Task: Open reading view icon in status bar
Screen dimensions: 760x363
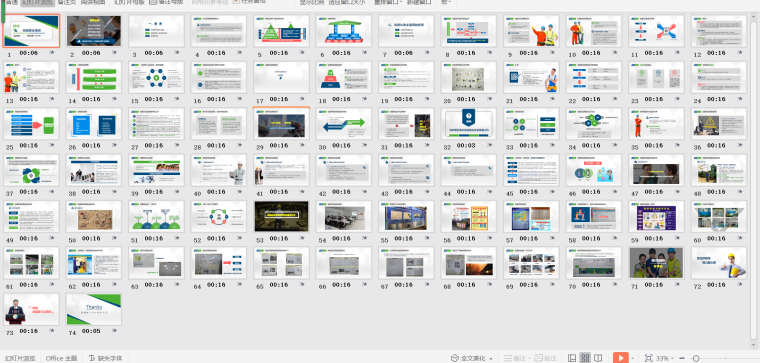Action: (x=598, y=358)
